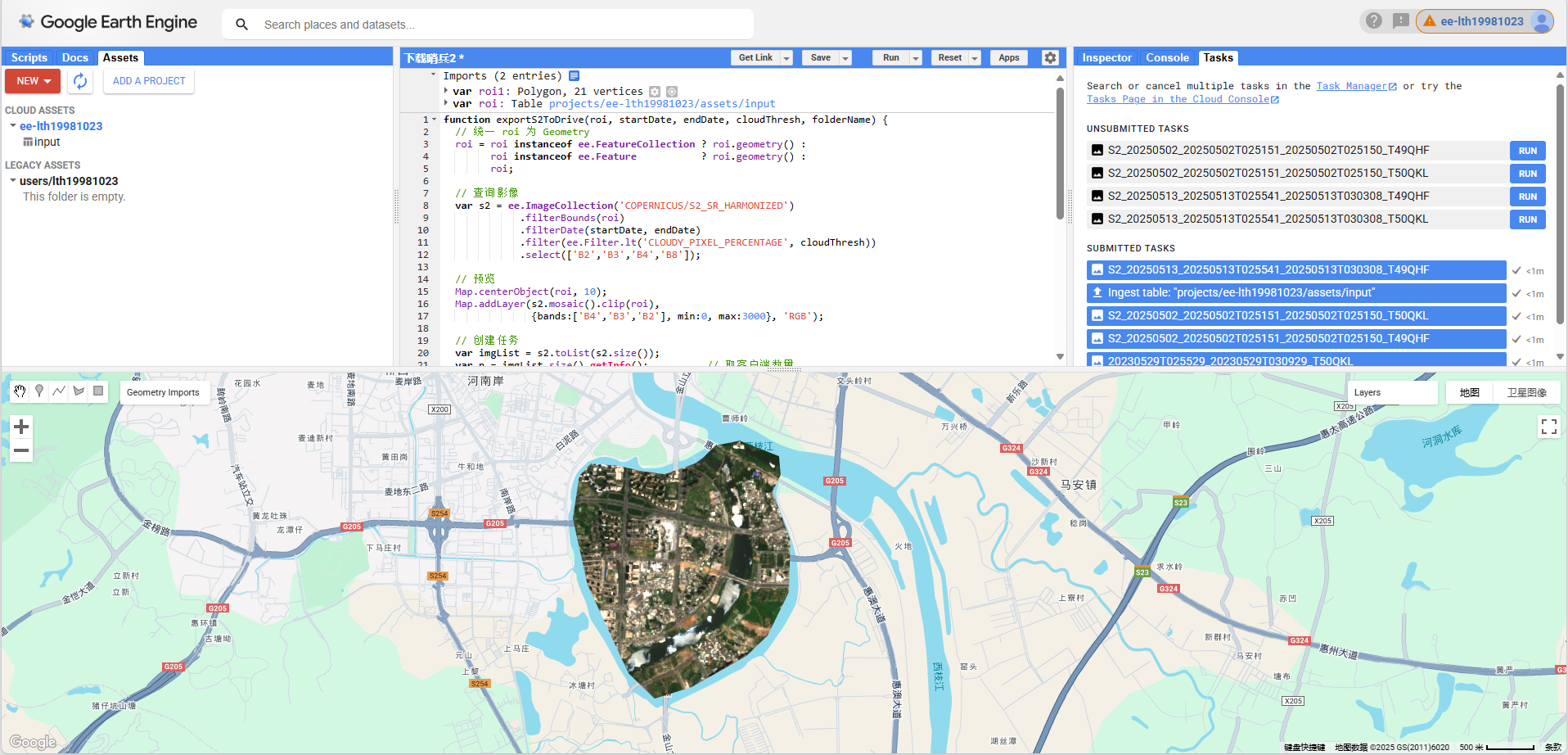
Task: Select the Tasks tab
Action: [1218, 57]
